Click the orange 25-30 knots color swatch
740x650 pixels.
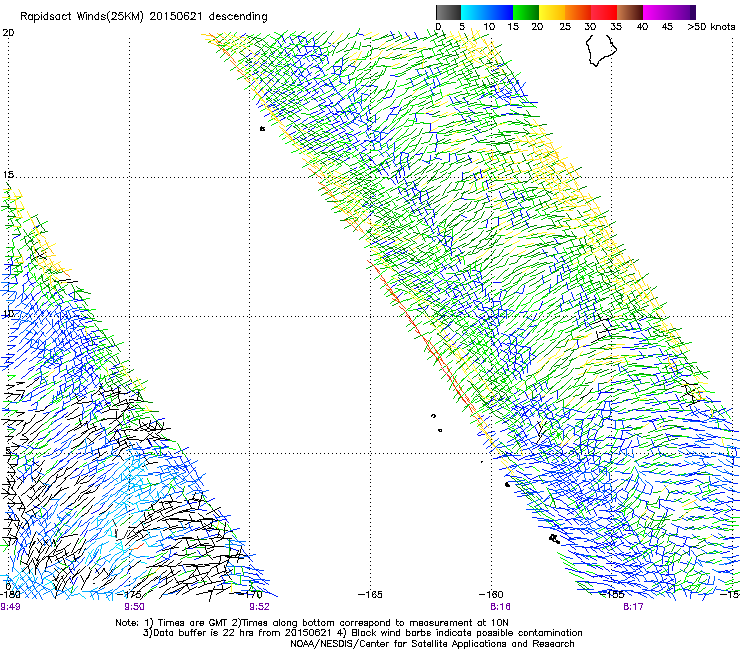[578, 12]
